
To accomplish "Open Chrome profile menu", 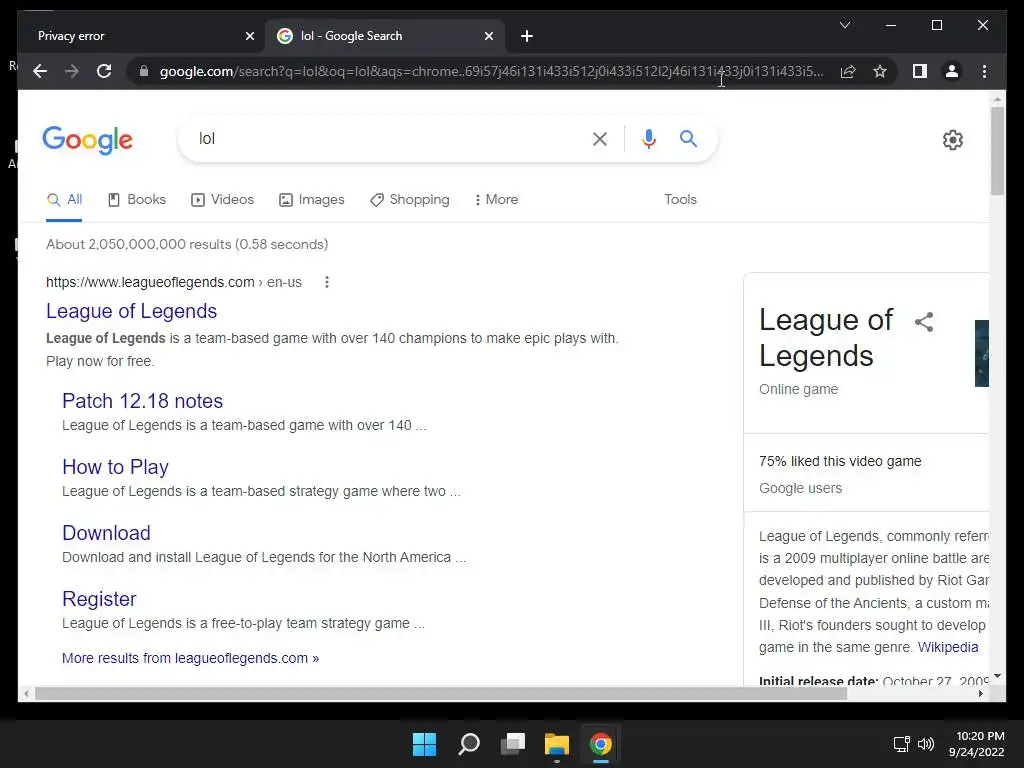I will coord(952,71).
